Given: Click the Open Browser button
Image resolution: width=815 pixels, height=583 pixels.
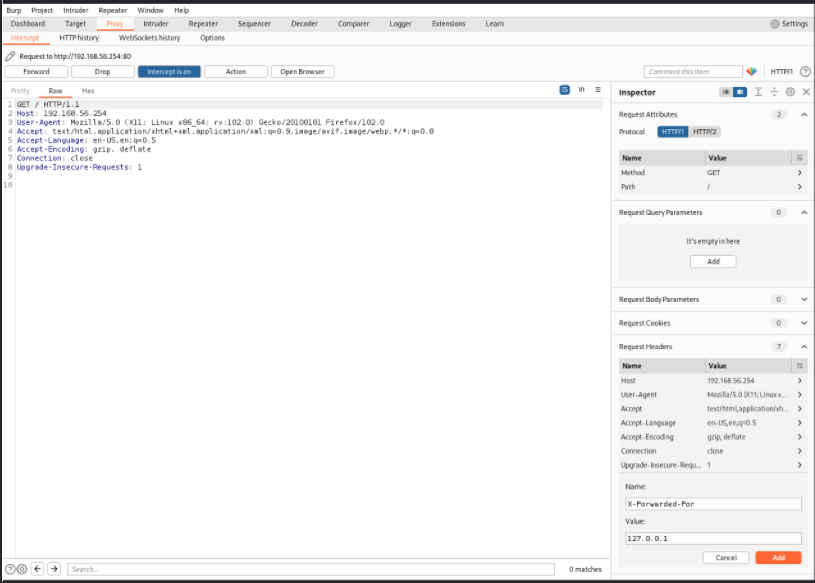Looking at the screenshot, I should pos(303,72).
